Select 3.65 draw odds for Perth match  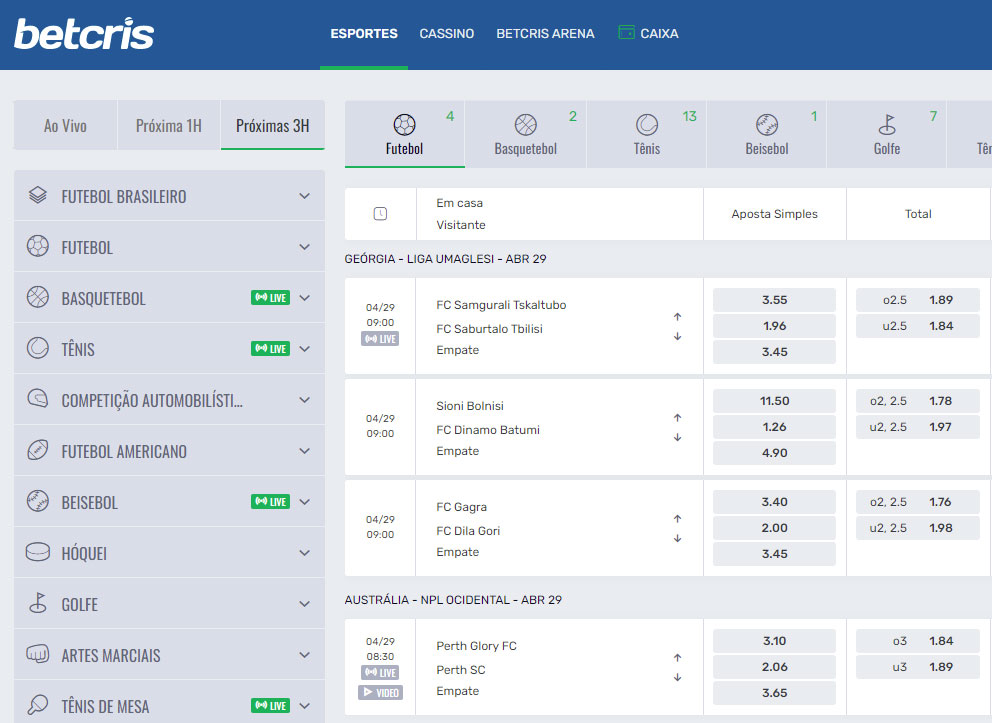[774, 693]
